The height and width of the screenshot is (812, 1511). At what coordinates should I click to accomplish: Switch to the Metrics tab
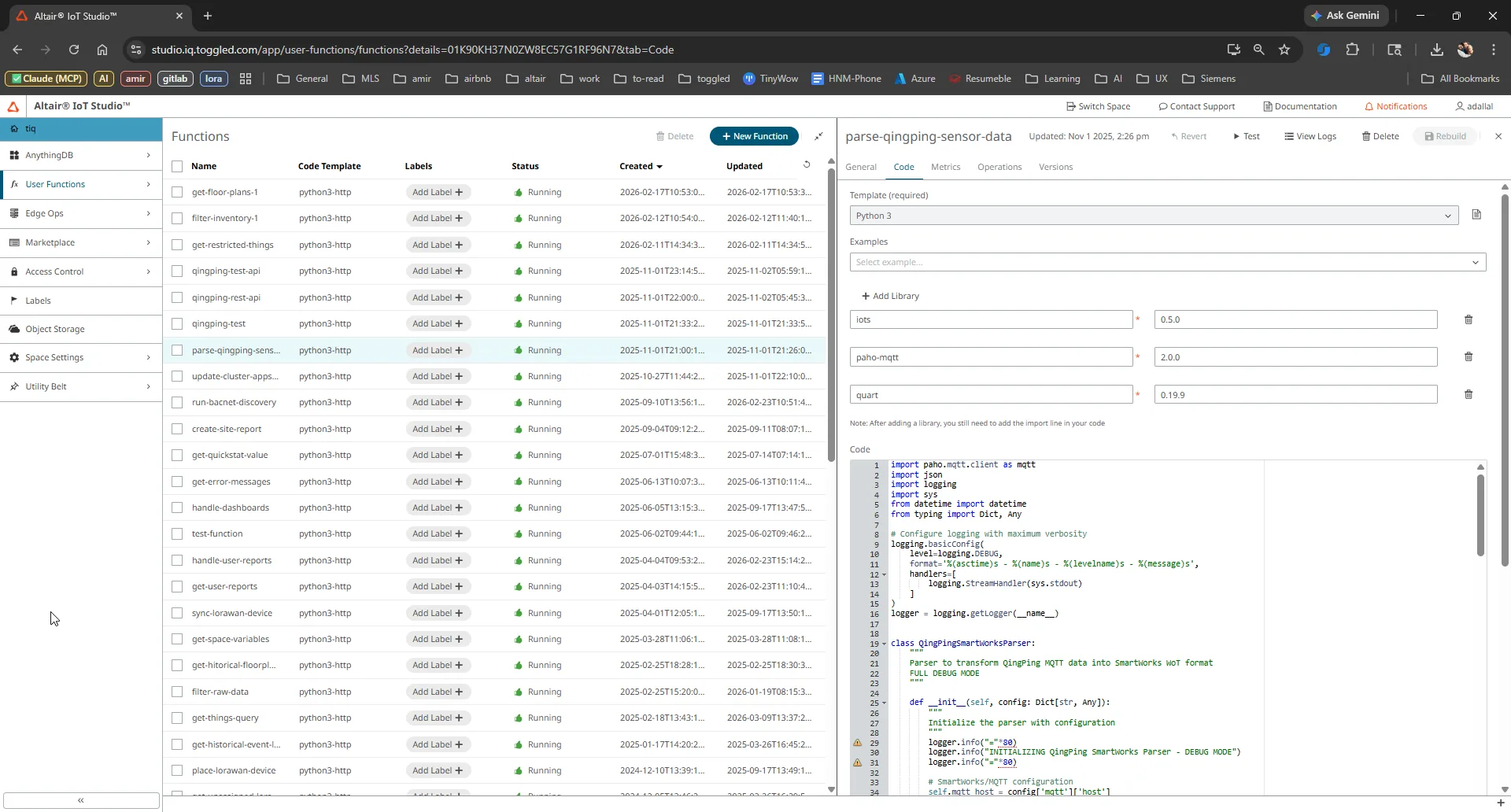coord(945,167)
